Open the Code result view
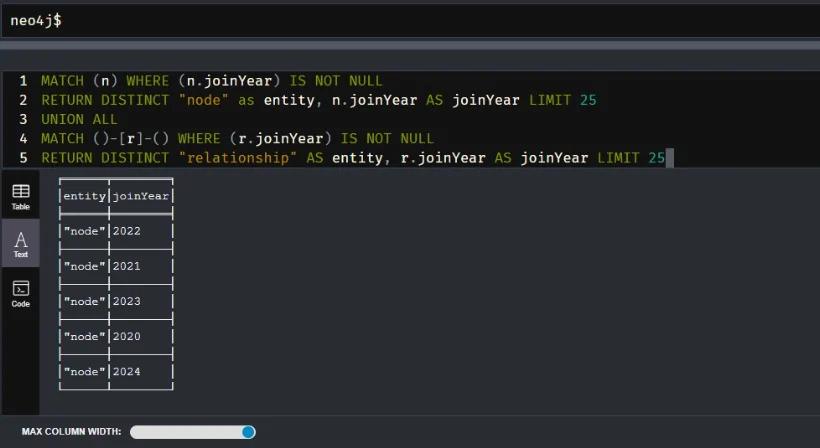This screenshot has width=820, height=448. 20,293
